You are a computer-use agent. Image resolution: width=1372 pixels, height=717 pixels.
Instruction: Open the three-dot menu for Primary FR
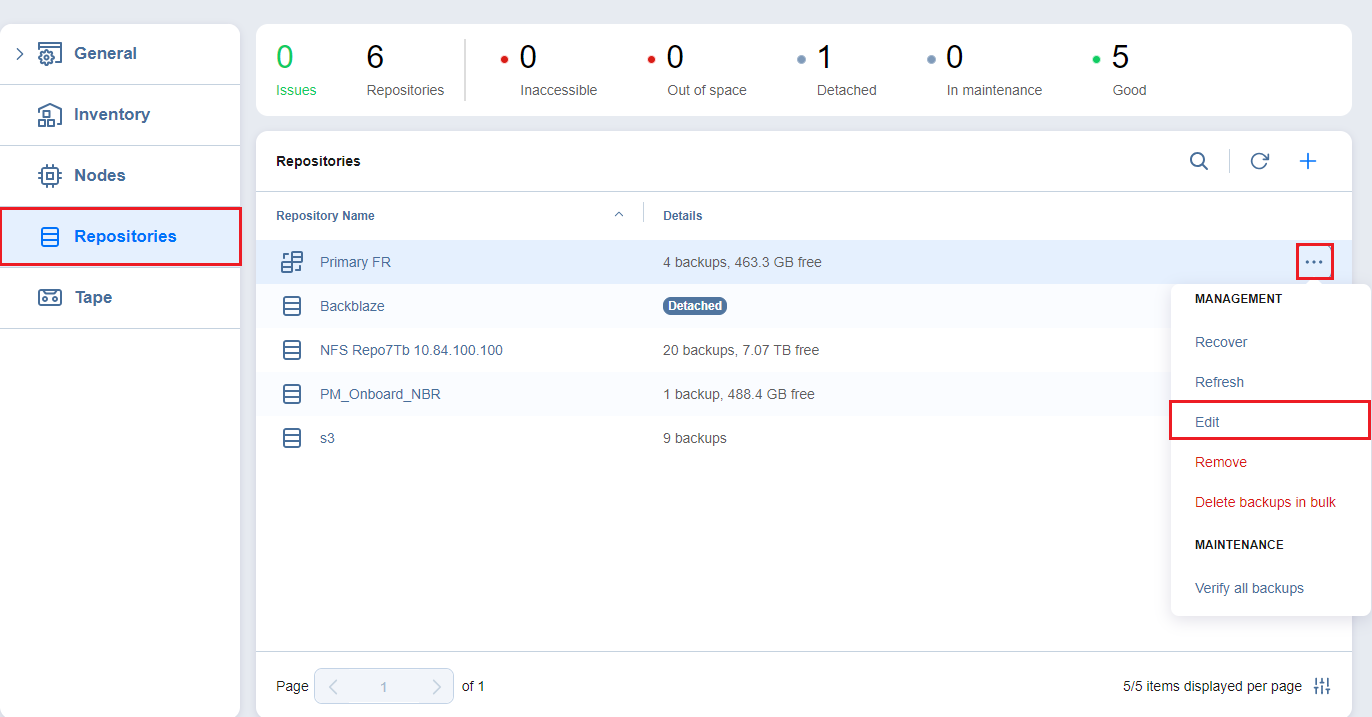click(1314, 262)
